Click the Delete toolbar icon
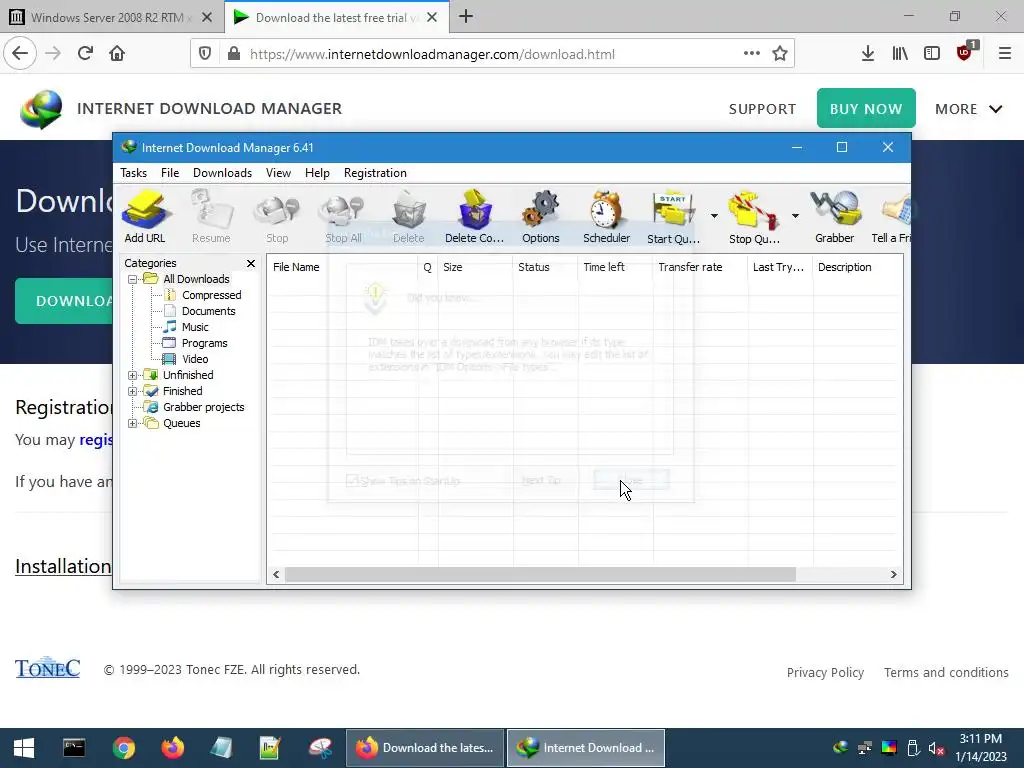Screen dimensions: 1024x768 tap(409, 217)
